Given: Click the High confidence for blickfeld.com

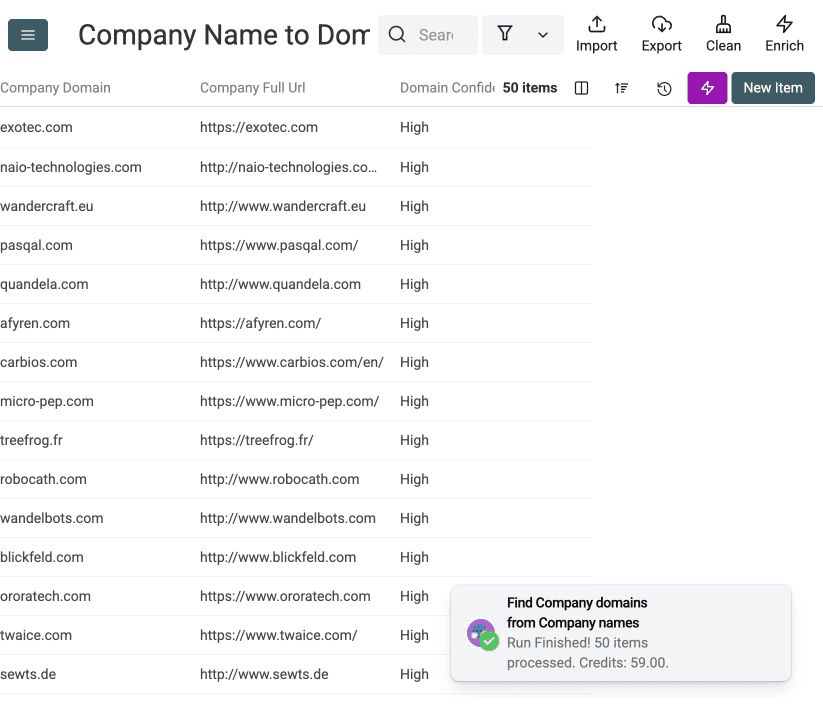Looking at the screenshot, I should point(414,557).
